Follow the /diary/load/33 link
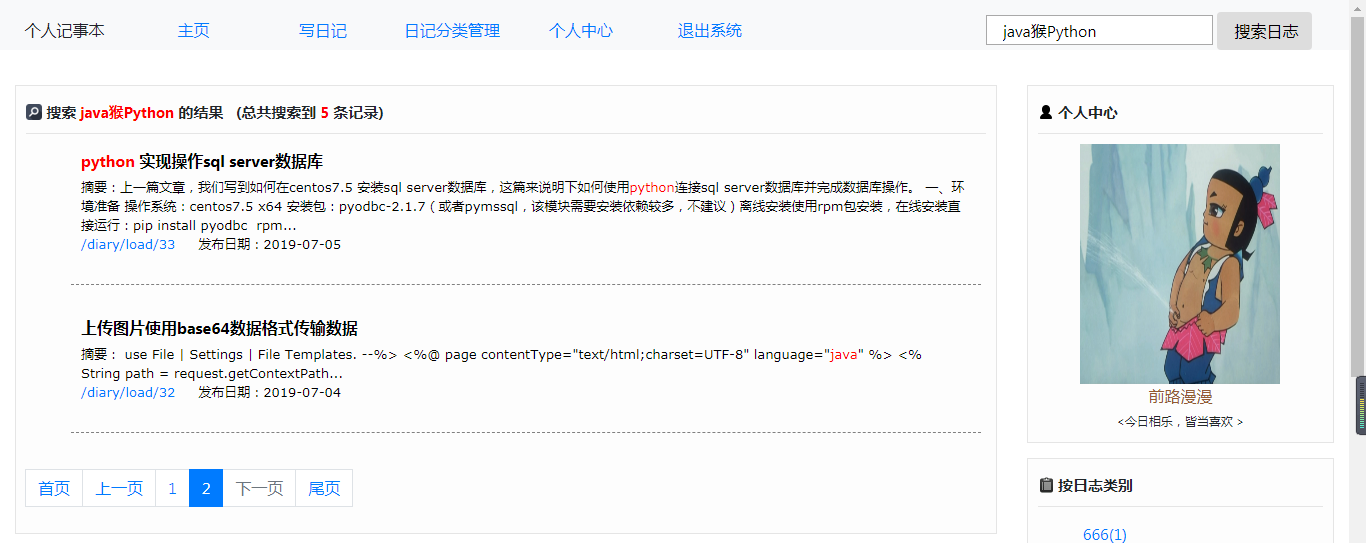 click(x=128, y=244)
